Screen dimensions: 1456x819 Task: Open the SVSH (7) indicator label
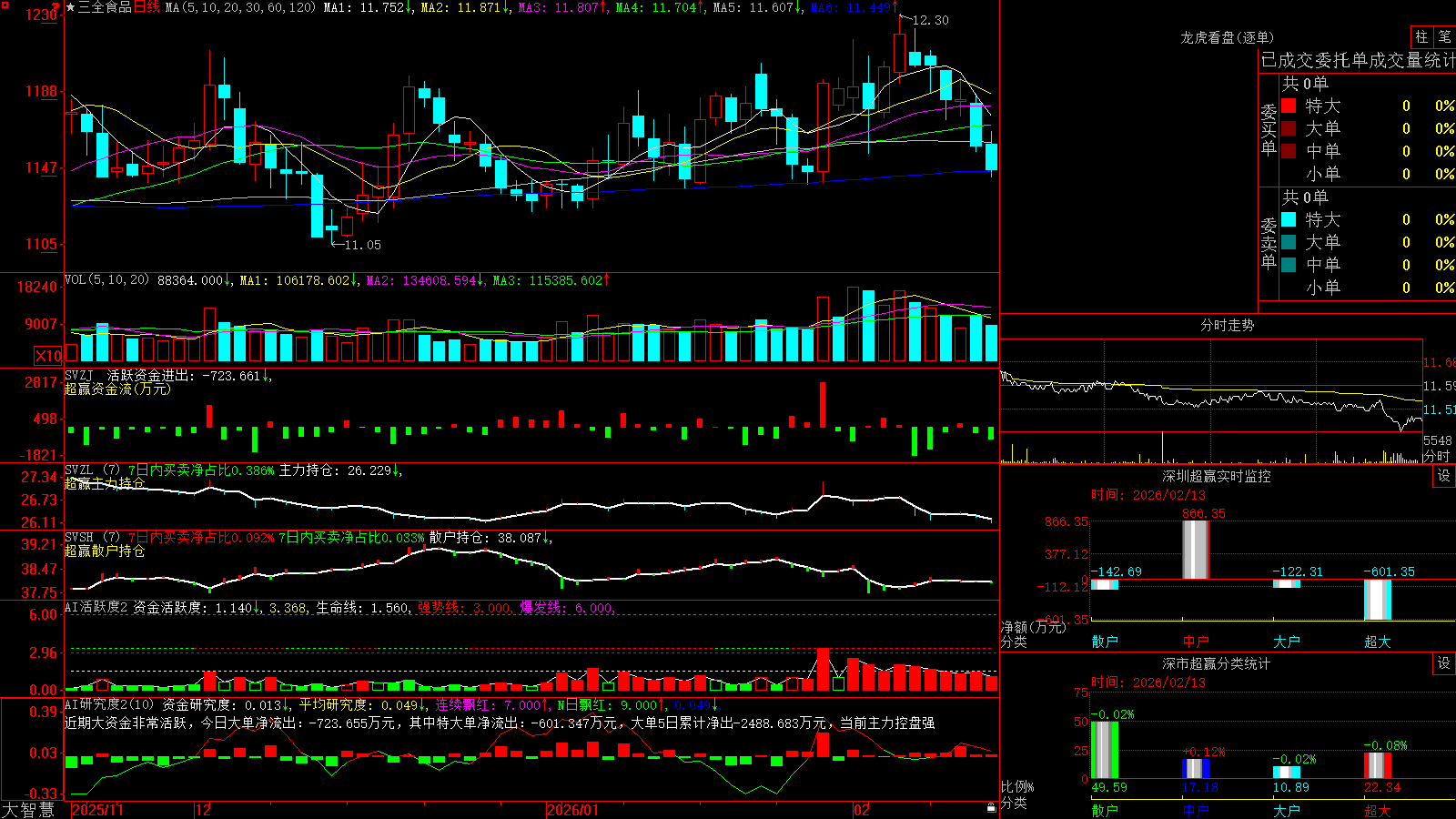pos(92,538)
